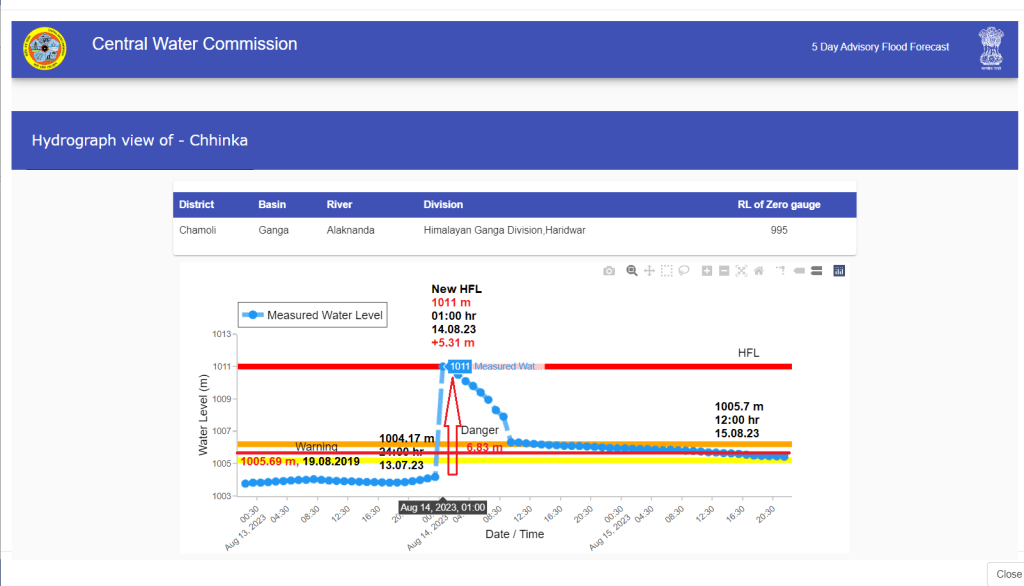Activate the Lasso Select tool
This screenshot has width=1024, height=586.
click(684, 271)
